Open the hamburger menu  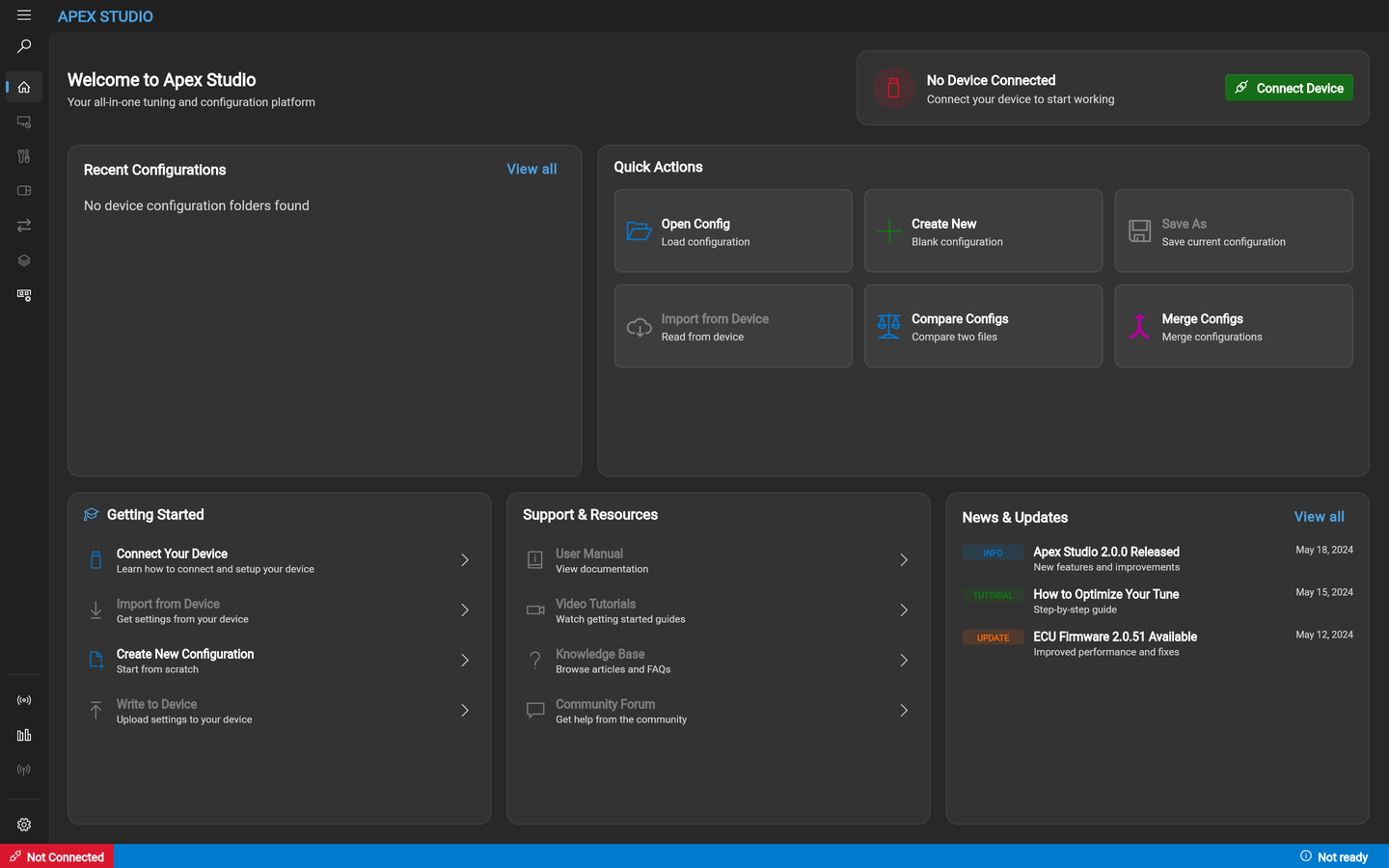(x=24, y=15)
